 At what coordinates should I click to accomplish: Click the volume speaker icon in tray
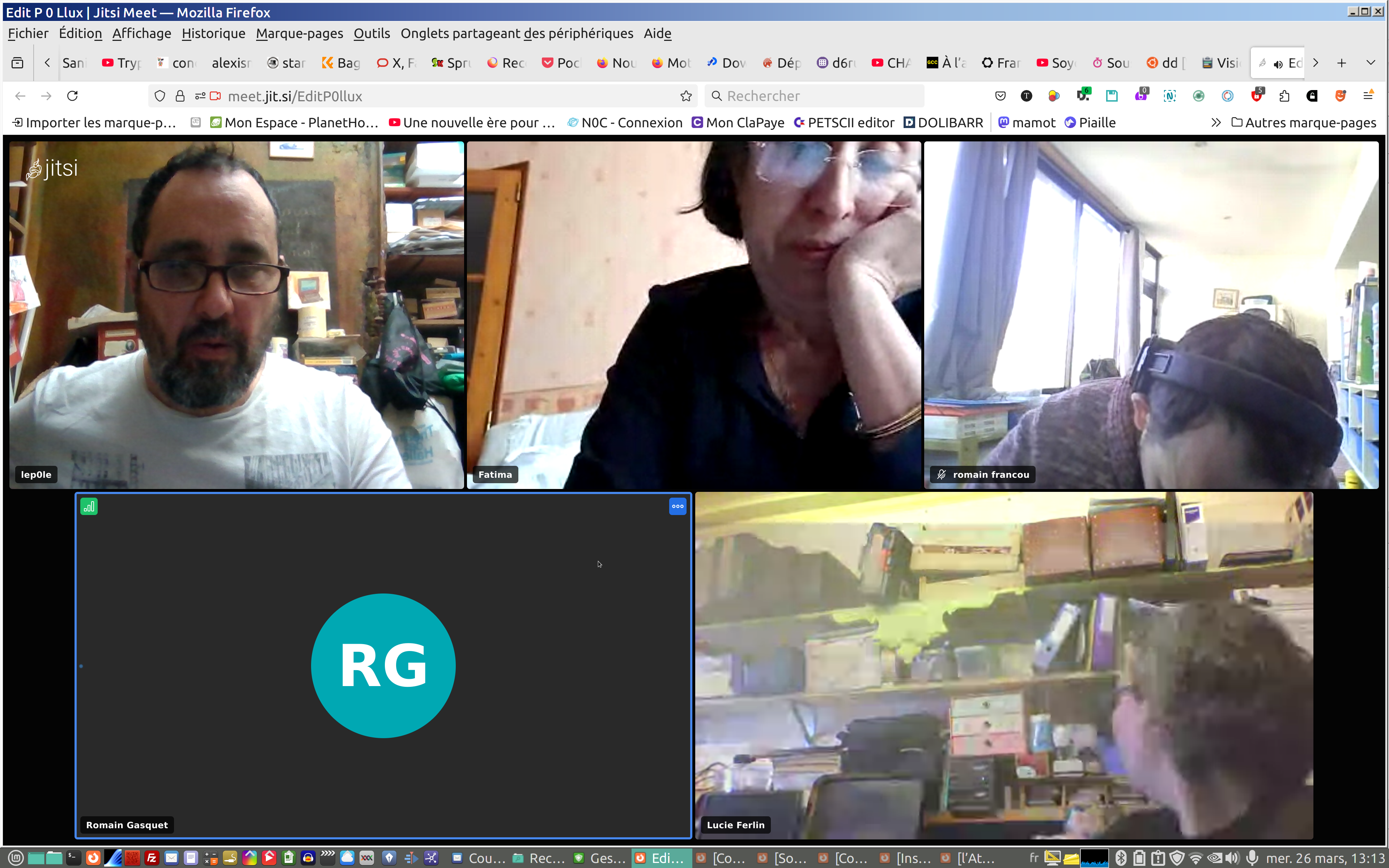1232,858
